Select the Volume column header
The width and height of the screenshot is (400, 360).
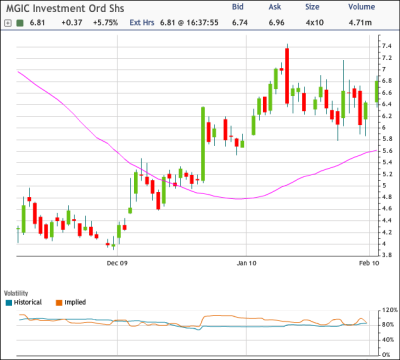[x=362, y=7]
